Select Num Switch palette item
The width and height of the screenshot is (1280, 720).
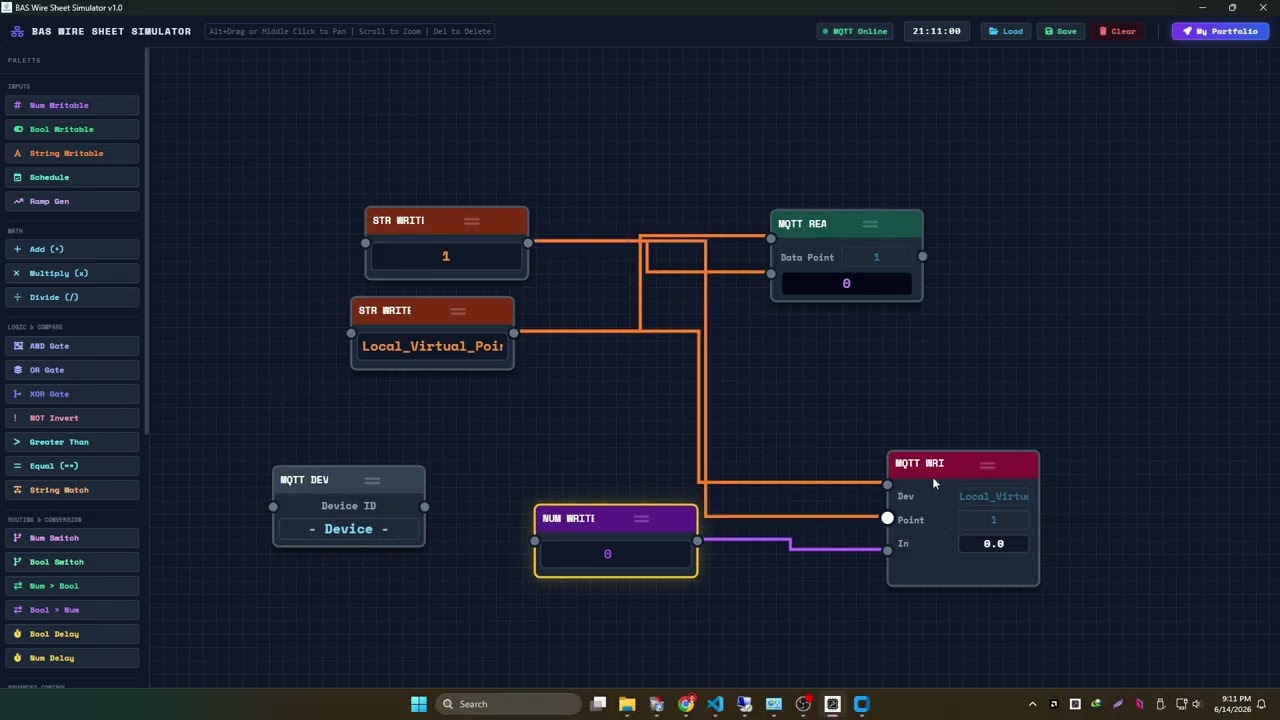(72, 538)
